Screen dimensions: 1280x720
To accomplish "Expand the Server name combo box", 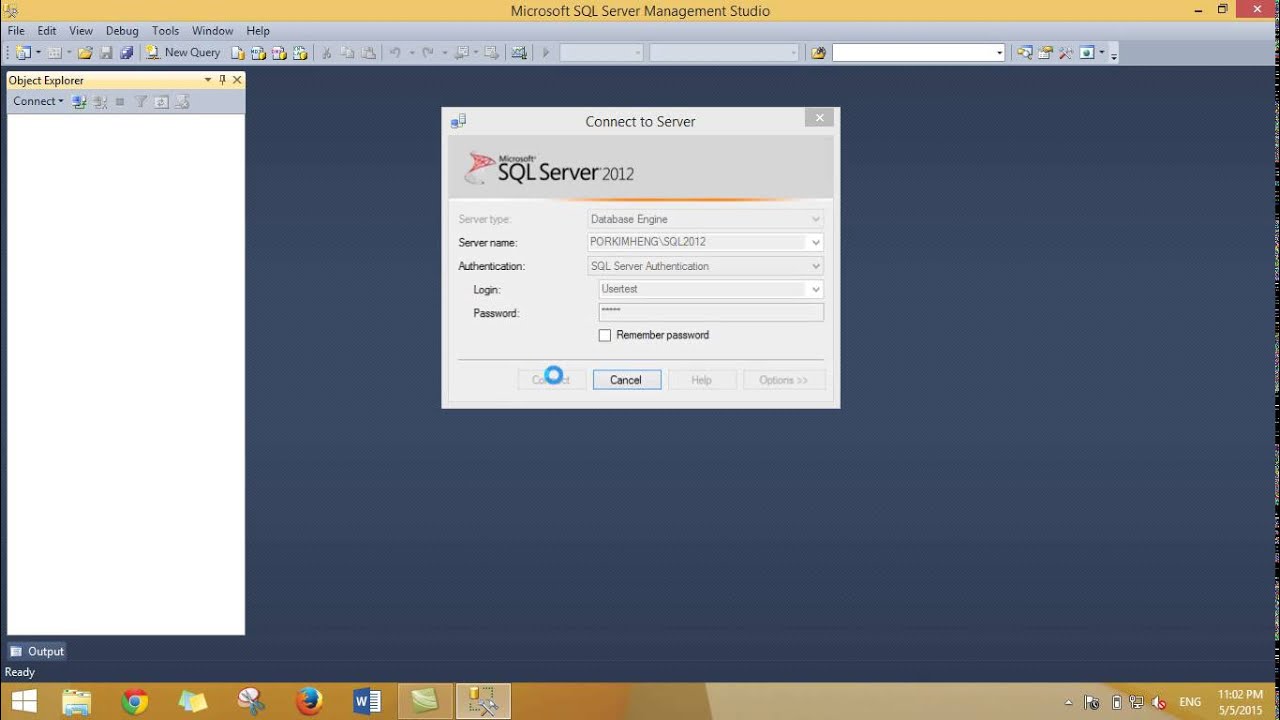I will (816, 242).
